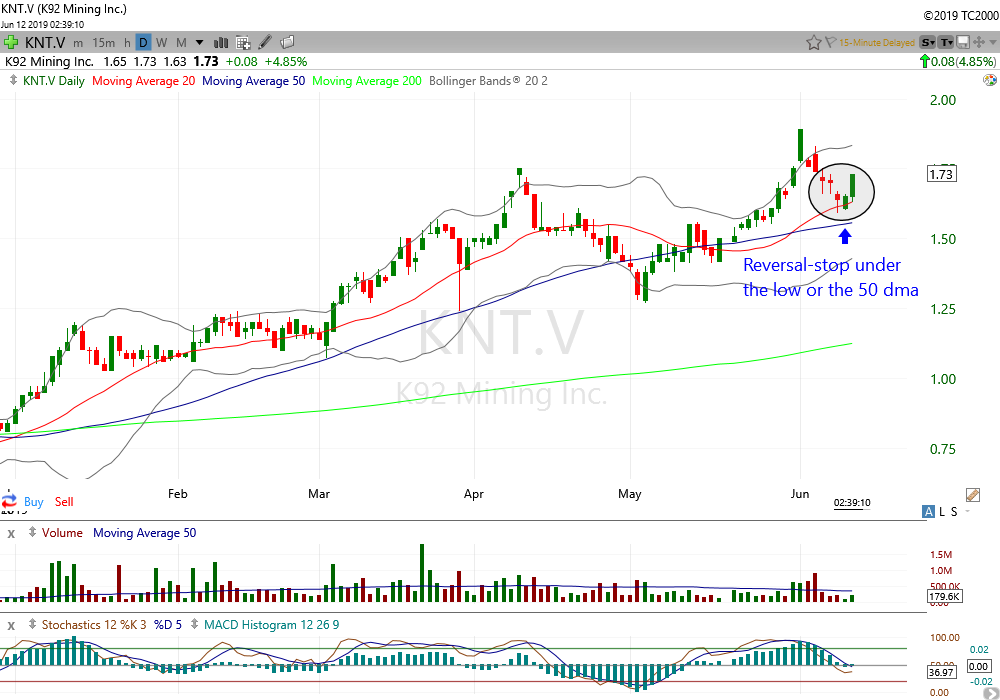This screenshot has width=1000, height=700.
Task: Click the Buy link
Action: click(34, 502)
